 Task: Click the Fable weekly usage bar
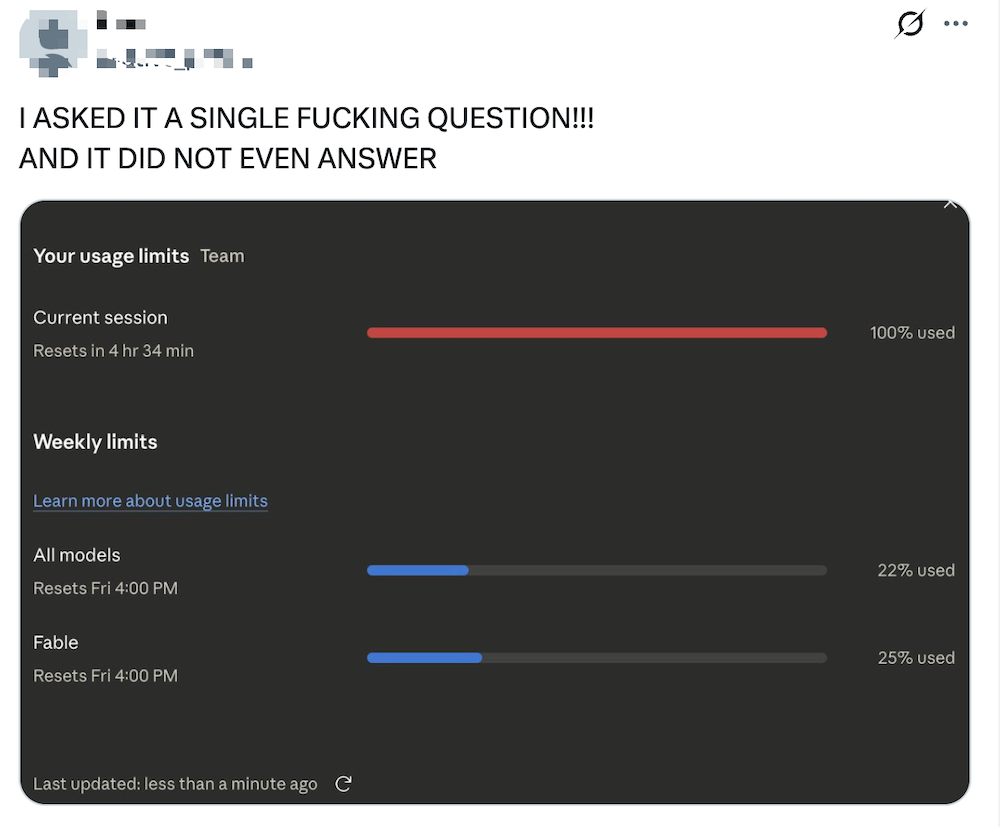click(597, 657)
